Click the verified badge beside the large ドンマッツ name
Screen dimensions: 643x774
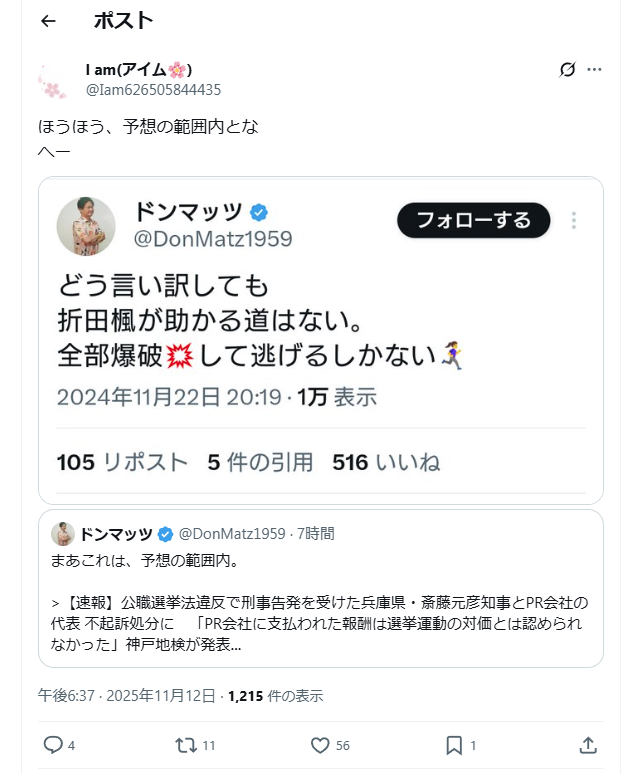tap(259, 212)
